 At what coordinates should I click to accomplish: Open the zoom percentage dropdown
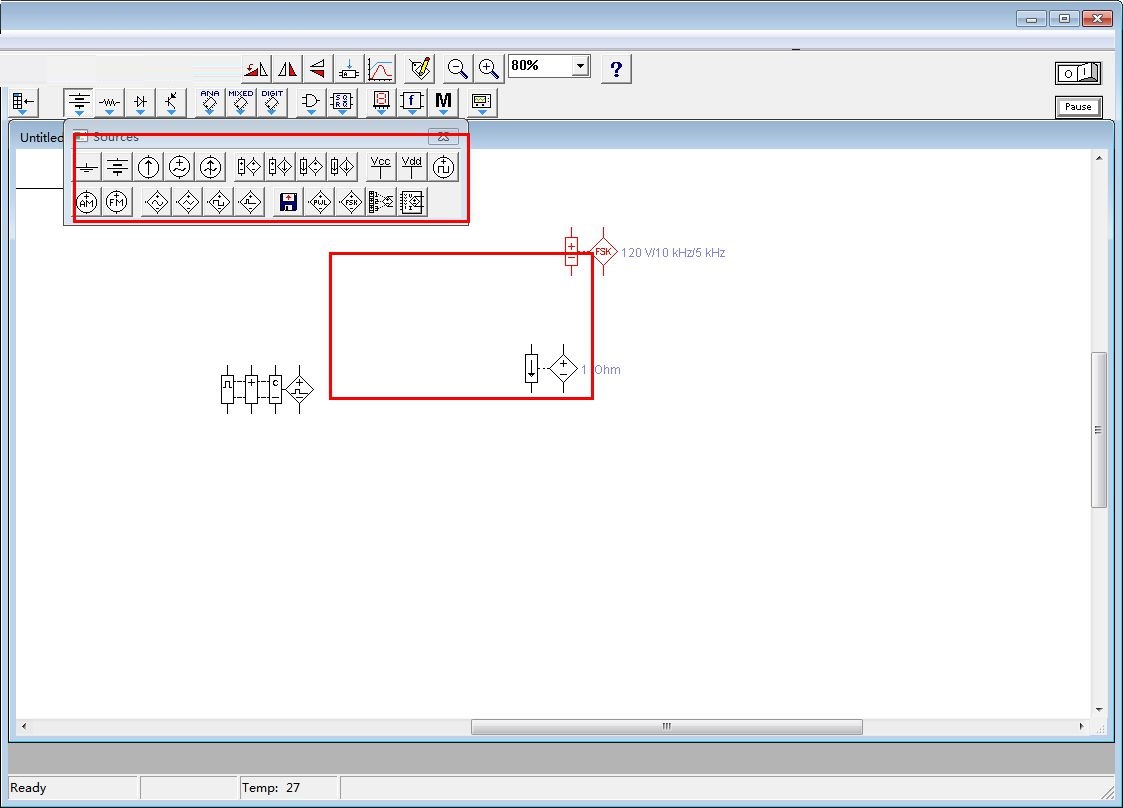(x=580, y=66)
